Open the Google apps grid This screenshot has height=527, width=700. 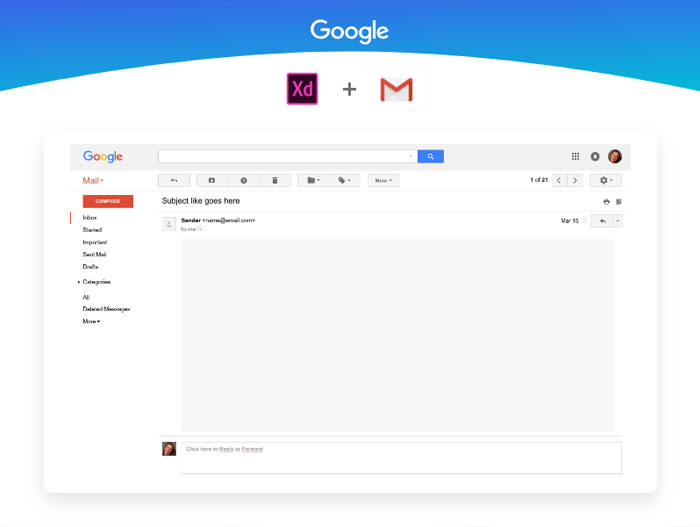click(x=575, y=156)
